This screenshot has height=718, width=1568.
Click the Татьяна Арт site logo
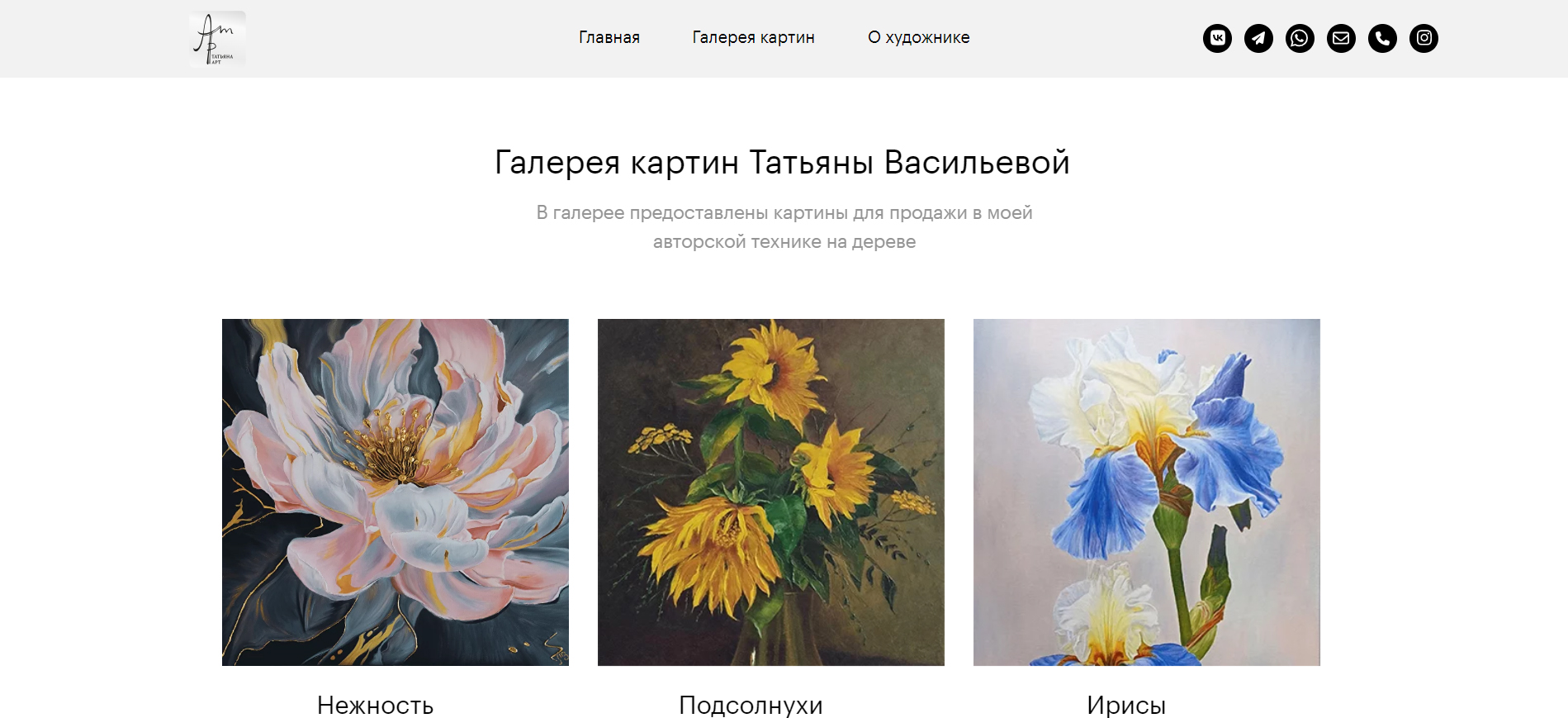pyautogui.click(x=217, y=39)
